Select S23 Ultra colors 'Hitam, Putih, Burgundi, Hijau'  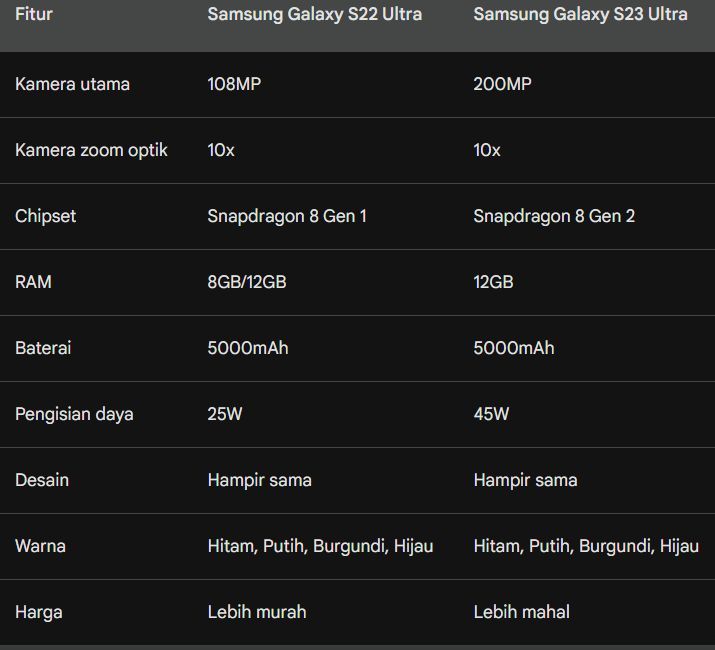click(586, 546)
